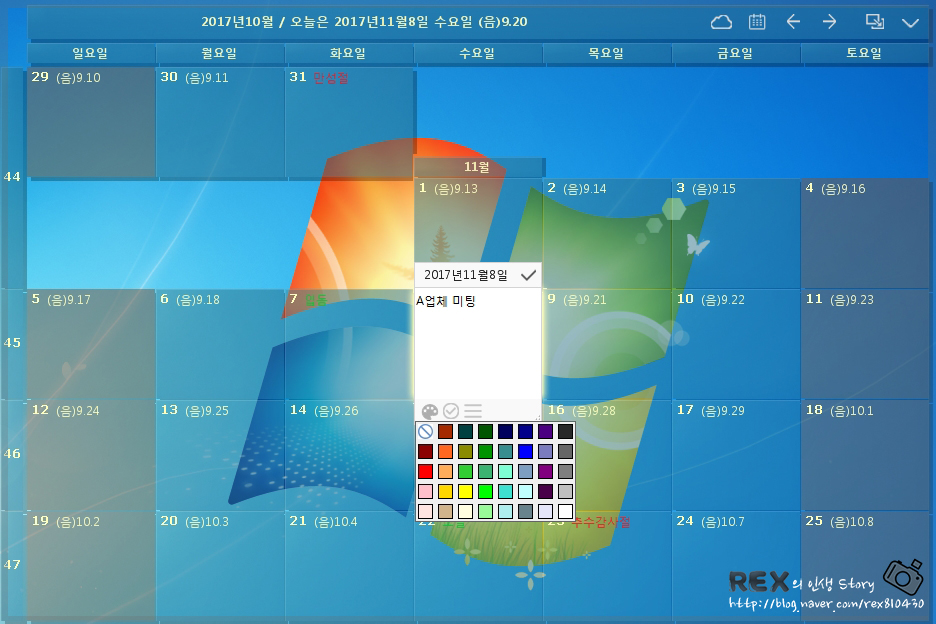The width and height of the screenshot is (936, 624).
Task: Open the November 11 day cell
Action: 864,345
